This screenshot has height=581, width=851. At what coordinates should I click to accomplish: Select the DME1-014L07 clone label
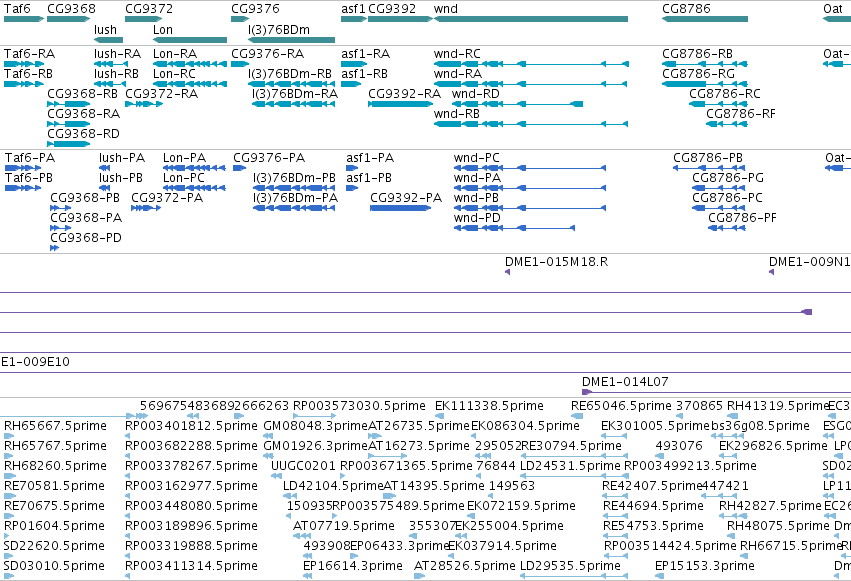tap(625, 382)
